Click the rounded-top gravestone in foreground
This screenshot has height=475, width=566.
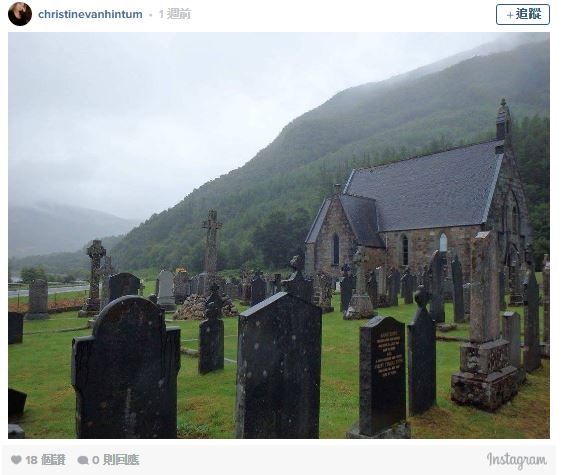126,366
